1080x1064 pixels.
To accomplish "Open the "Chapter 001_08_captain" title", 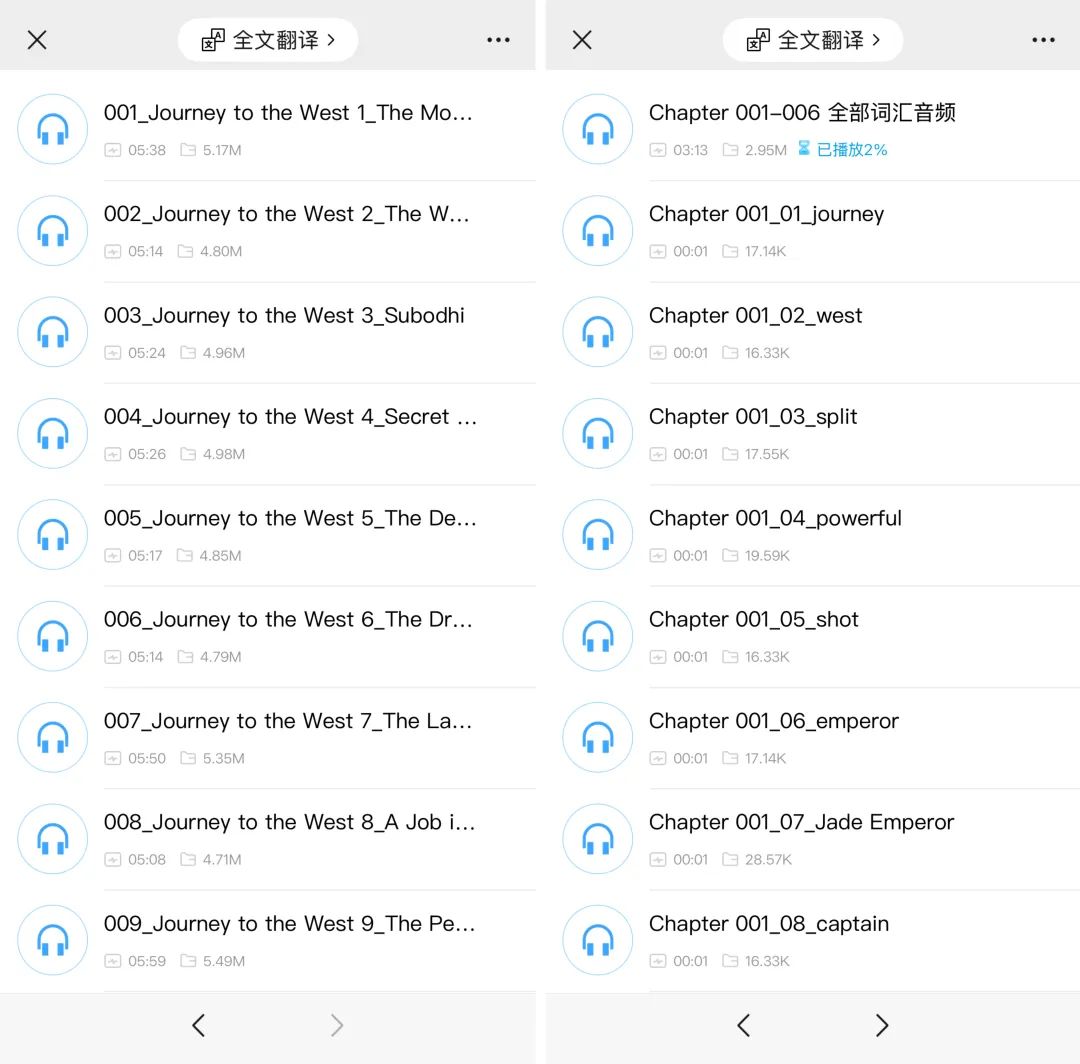I will pyautogui.click(x=769, y=924).
